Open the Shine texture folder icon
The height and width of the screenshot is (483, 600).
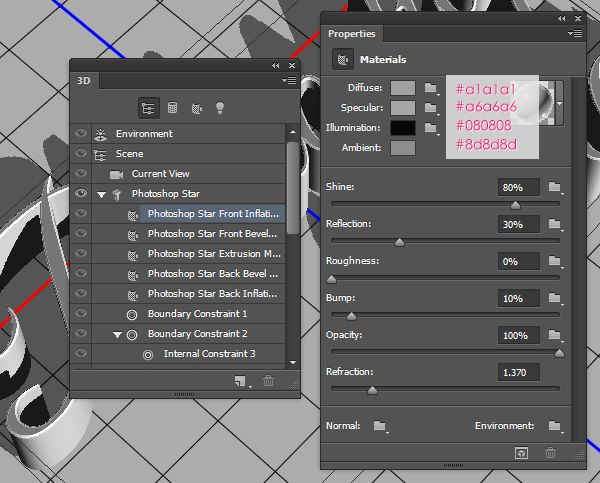(x=555, y=188)
